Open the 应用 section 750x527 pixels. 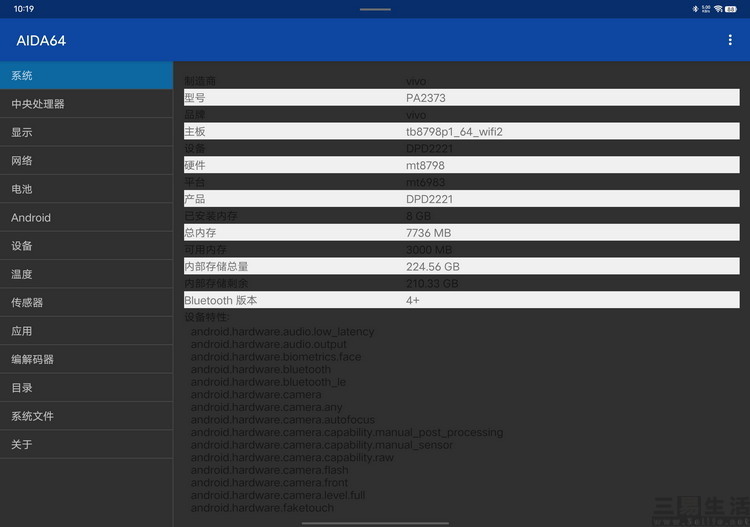click(x=86, y=331)
